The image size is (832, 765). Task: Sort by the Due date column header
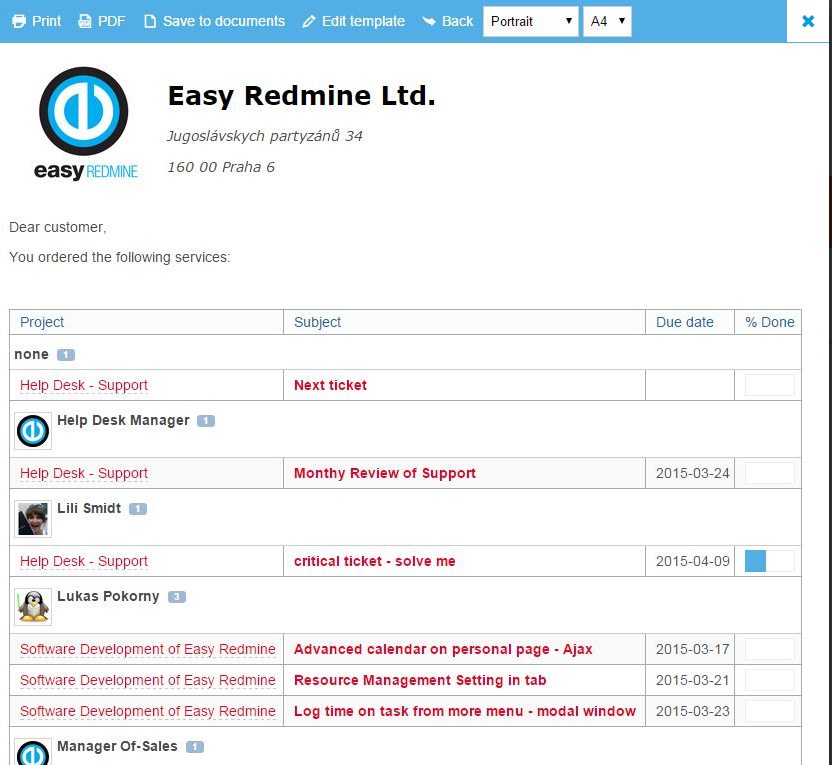(x=684, y=322)
